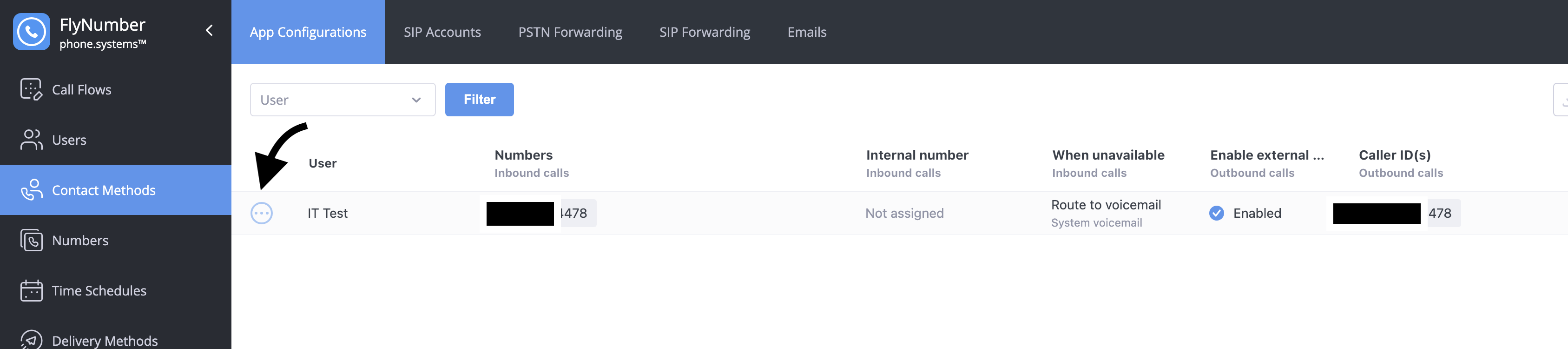
Task: Select the App Configurations tab
Action: point(308,32)
